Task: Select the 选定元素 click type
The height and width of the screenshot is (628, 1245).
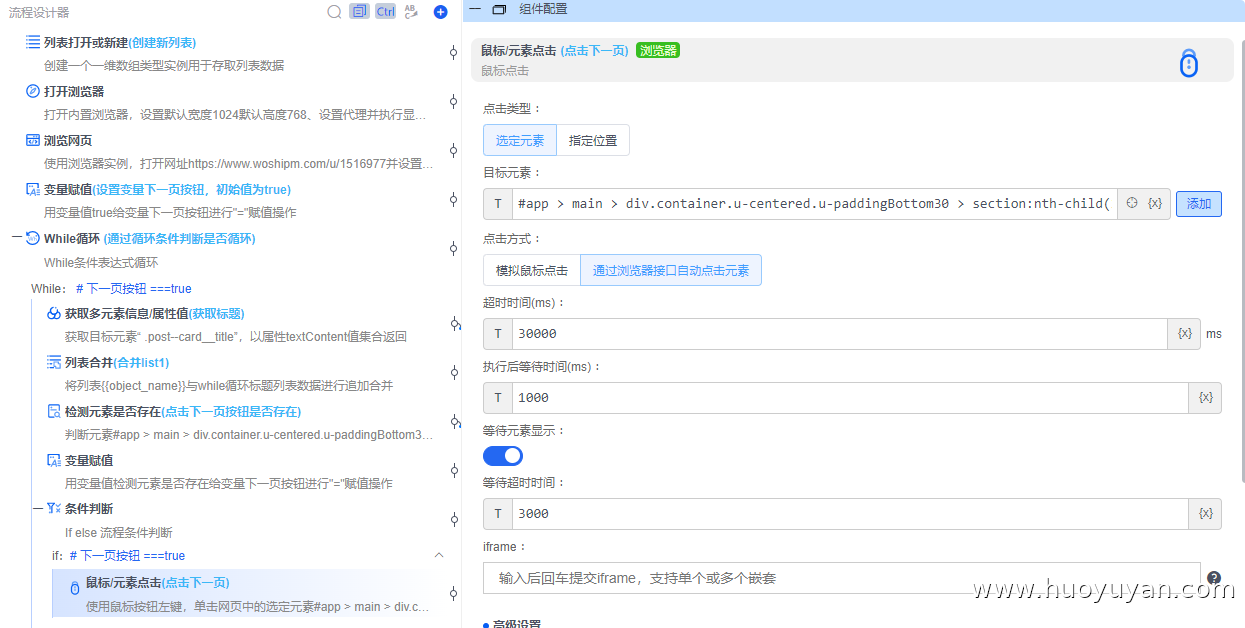Action: coord(520,140)
